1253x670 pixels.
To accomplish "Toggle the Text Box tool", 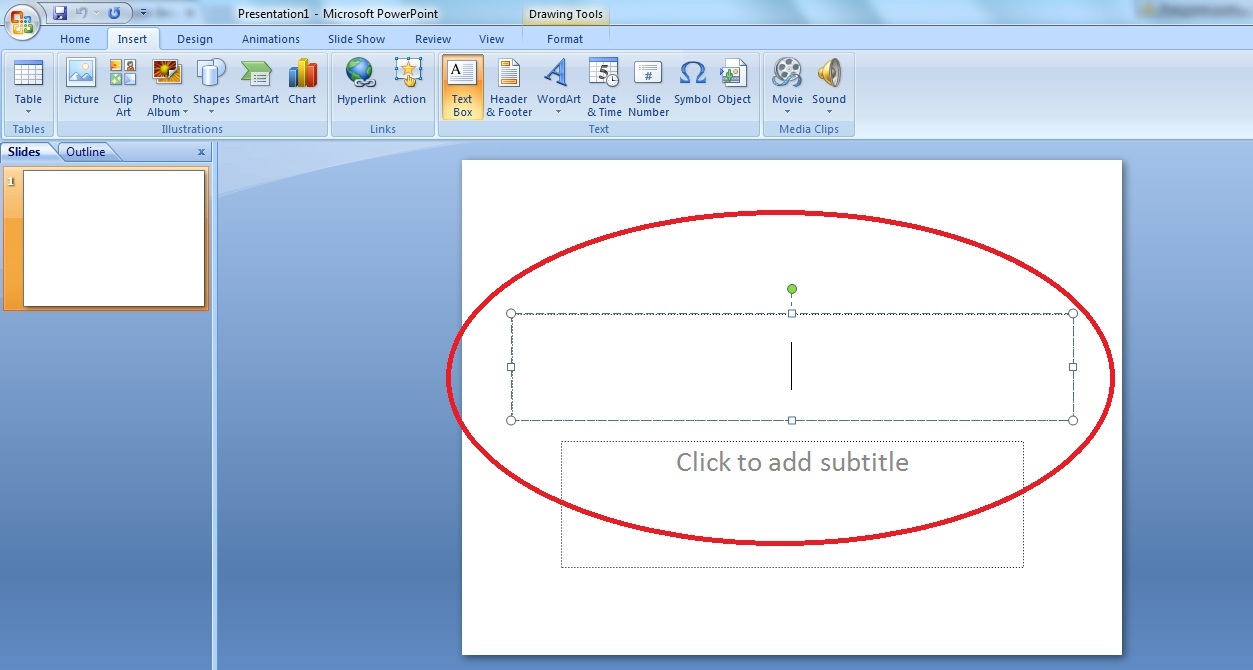I will tap(462, 87).
